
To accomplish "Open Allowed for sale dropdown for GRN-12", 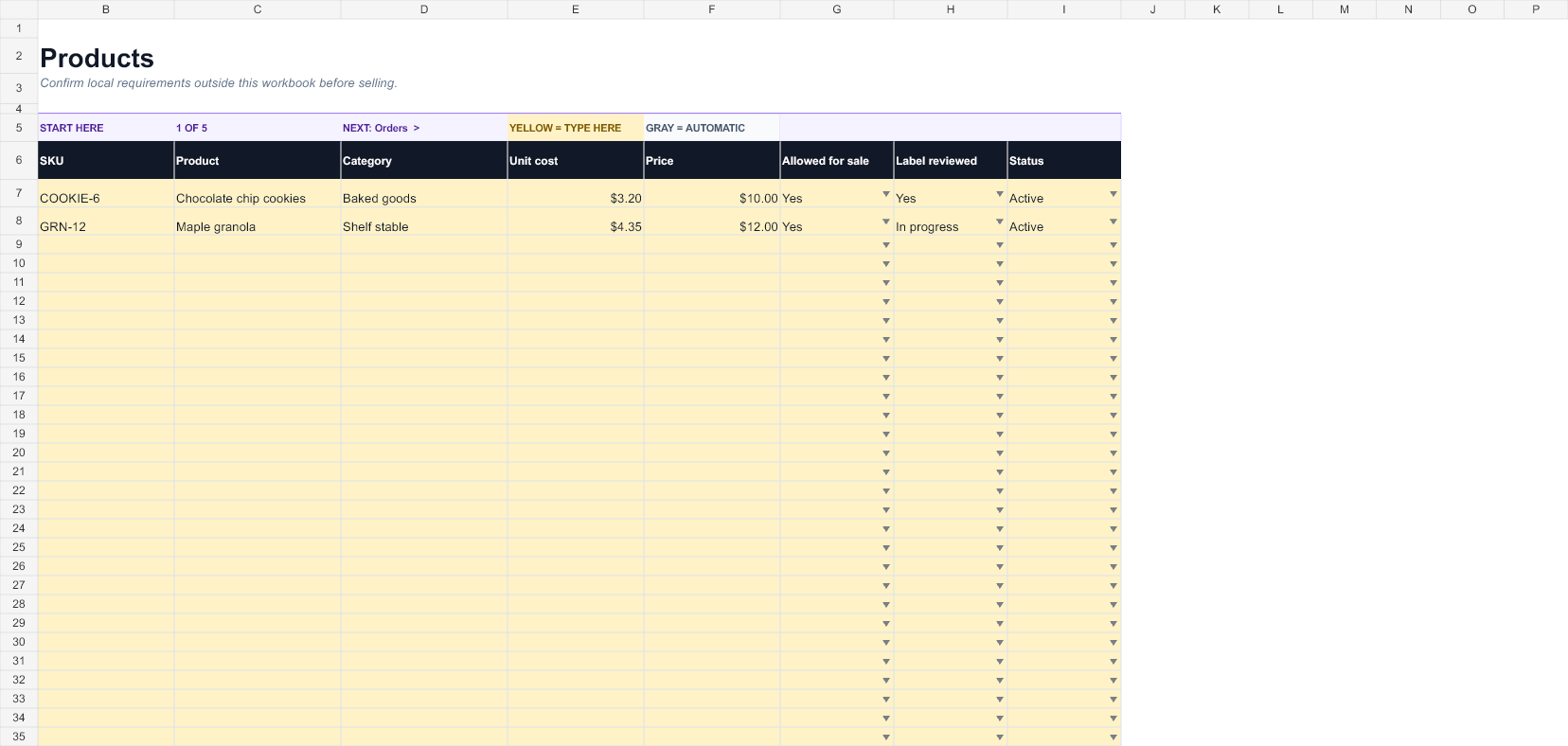I will 886,222.
